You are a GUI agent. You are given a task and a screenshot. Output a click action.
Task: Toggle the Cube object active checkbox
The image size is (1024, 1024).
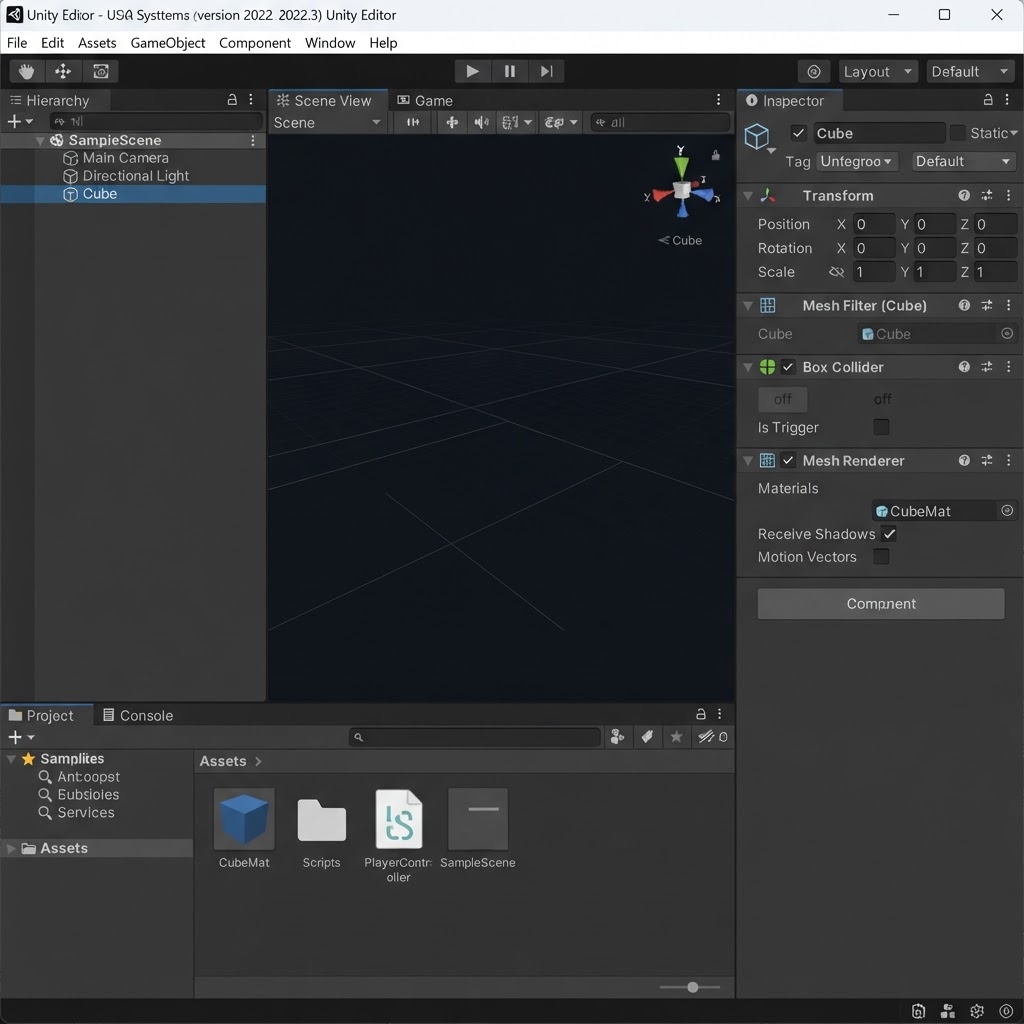[798, 133]
